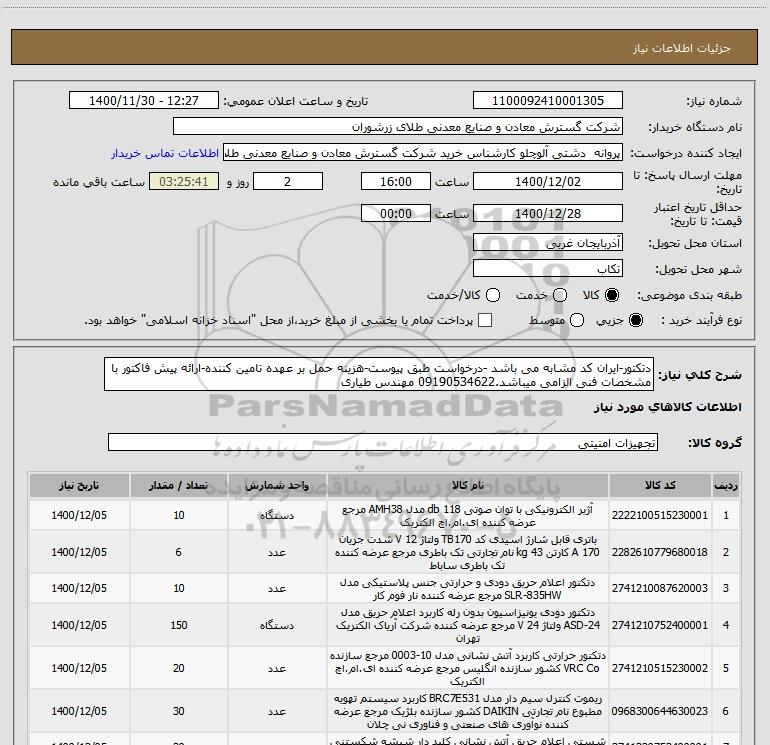Click the تعداد / مقدار column header

(x=179, y=486)
